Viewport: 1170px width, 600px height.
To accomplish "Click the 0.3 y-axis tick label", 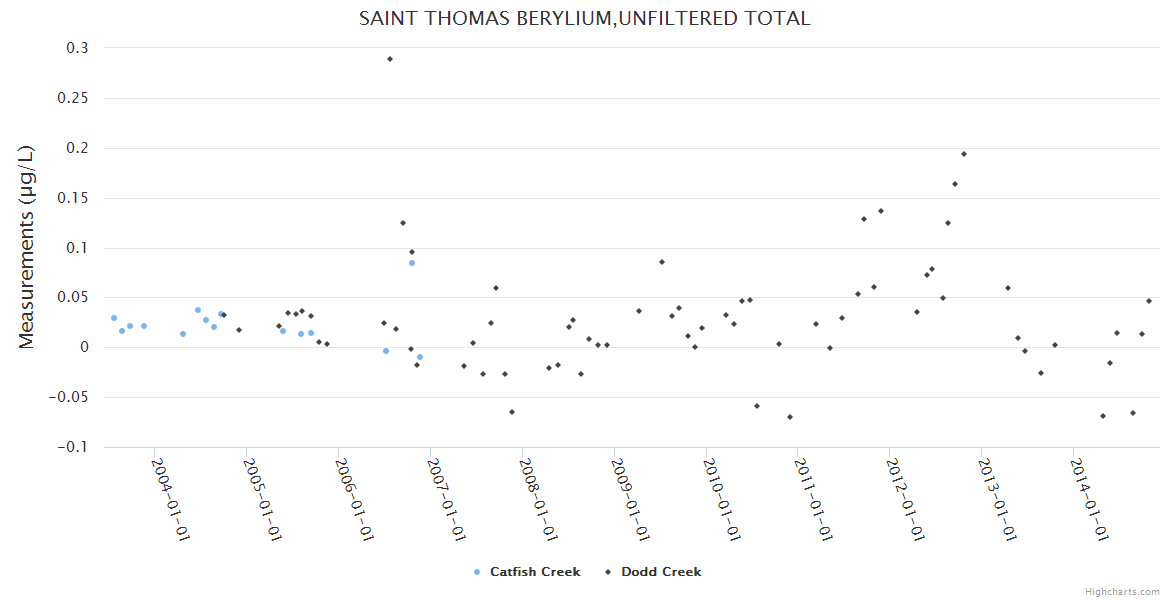I will tap(77, 48).
